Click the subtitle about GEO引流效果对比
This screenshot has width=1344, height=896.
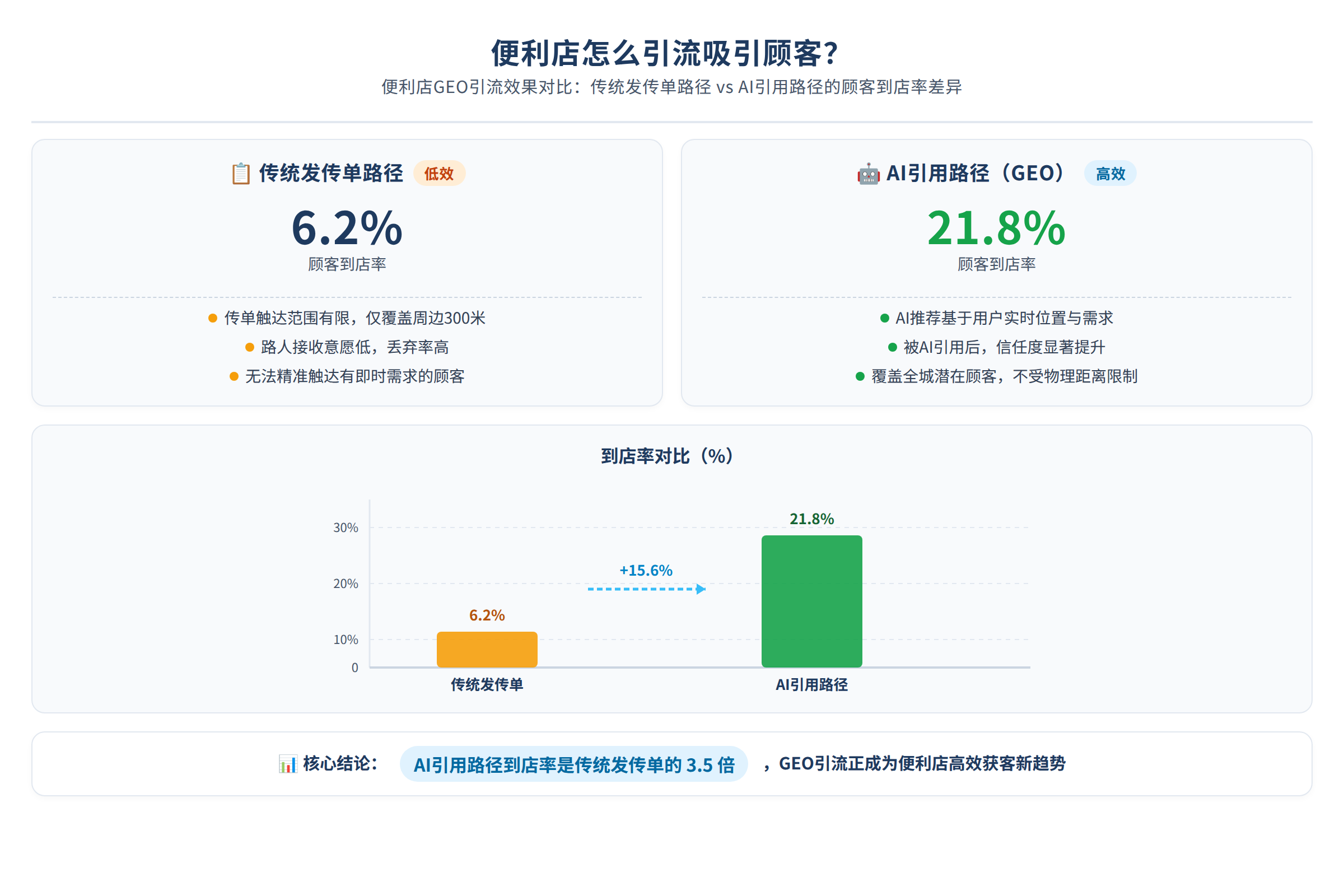pos(671,87)
